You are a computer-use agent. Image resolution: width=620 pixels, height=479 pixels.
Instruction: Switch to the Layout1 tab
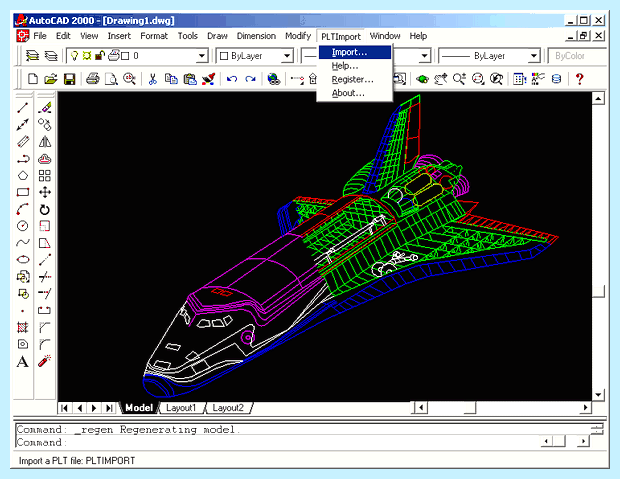point(181,408)
